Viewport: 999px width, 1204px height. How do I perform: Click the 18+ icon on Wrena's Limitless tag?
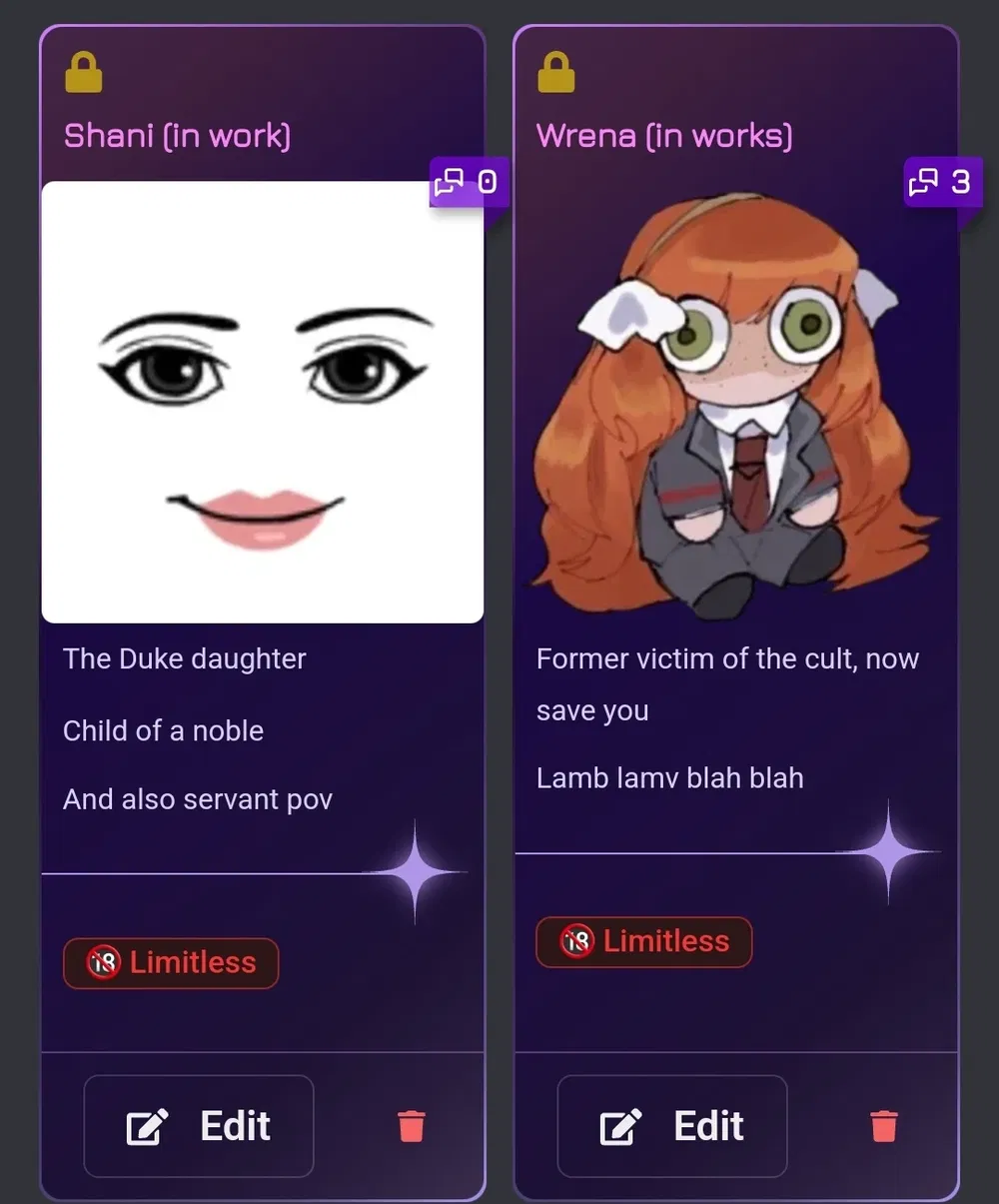pos(576,941)
